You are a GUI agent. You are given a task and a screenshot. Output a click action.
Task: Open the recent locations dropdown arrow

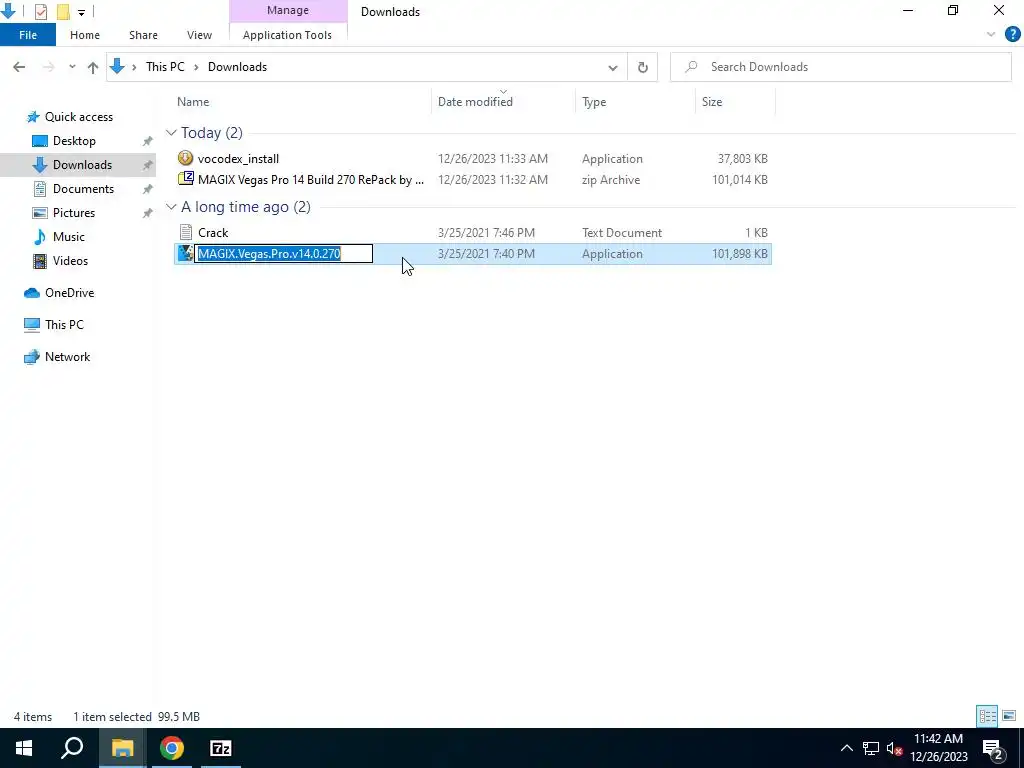72,67
